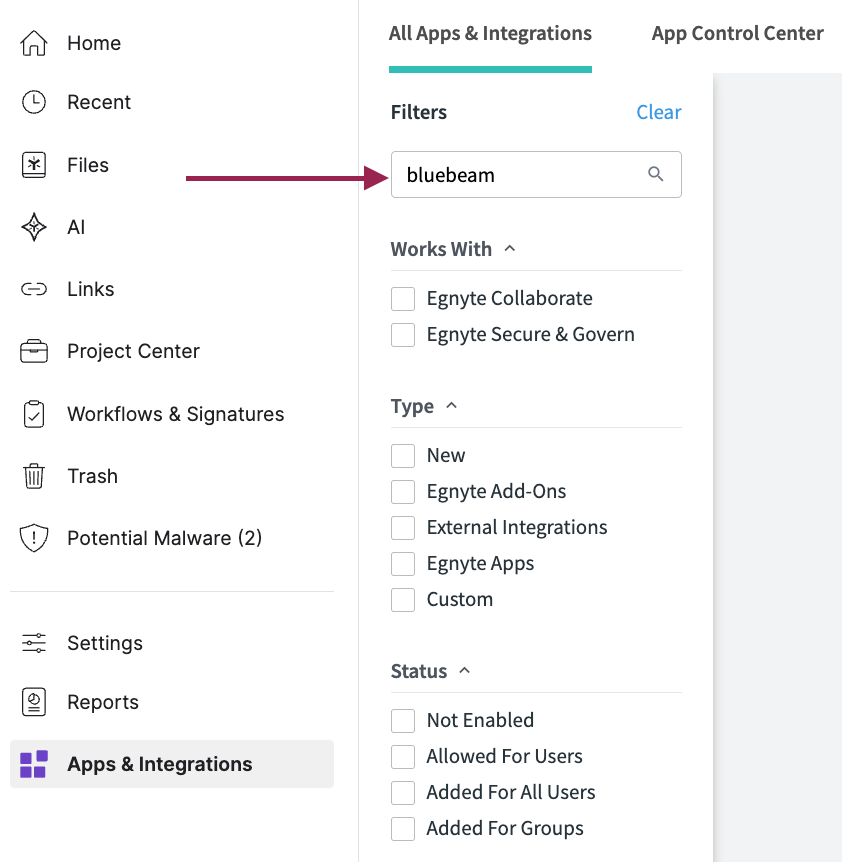Open Files in the sidebar
Viewport: 842px width, 862px height.
(x=88, y=165)
